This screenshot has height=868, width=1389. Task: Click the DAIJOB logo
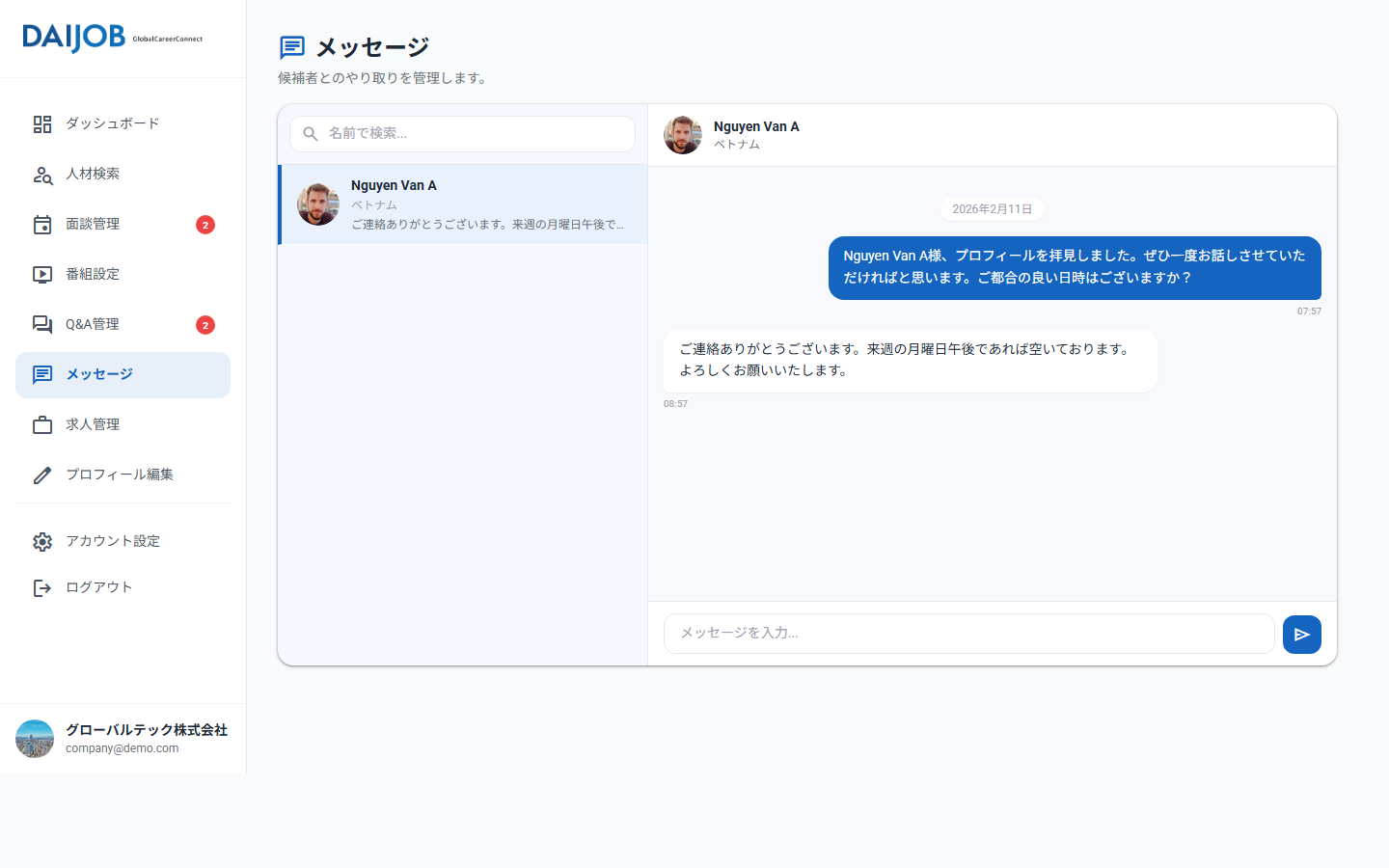tap(74, 38)
